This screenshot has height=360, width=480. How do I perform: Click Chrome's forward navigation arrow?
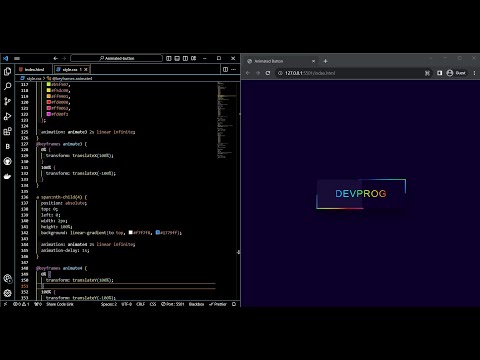(x=258, y=73)
